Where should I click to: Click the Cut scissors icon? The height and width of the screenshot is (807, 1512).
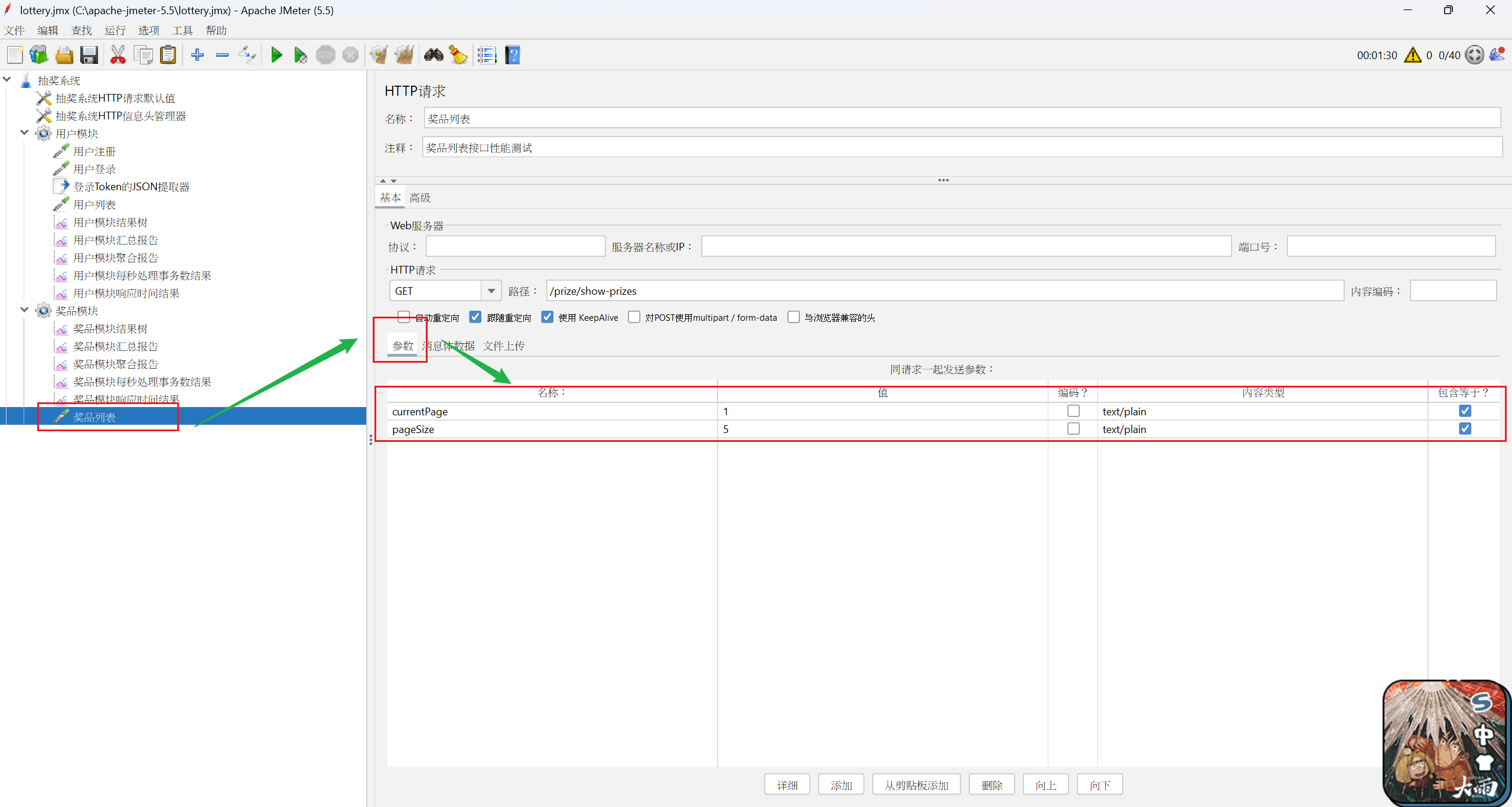(118, 56)
